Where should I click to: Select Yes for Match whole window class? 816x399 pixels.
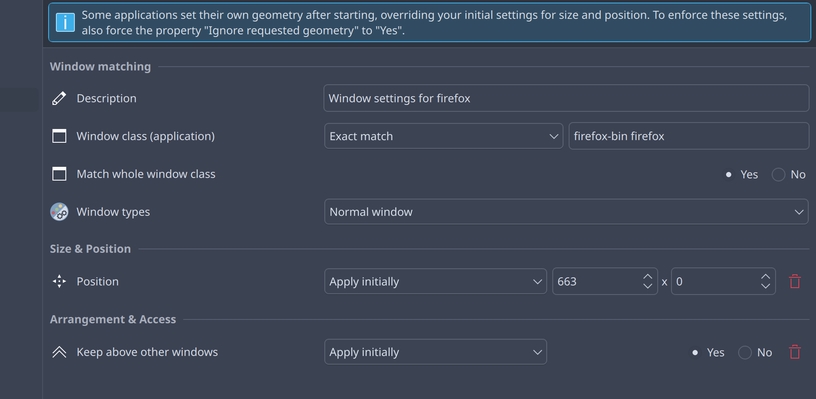tap(729, 175)
